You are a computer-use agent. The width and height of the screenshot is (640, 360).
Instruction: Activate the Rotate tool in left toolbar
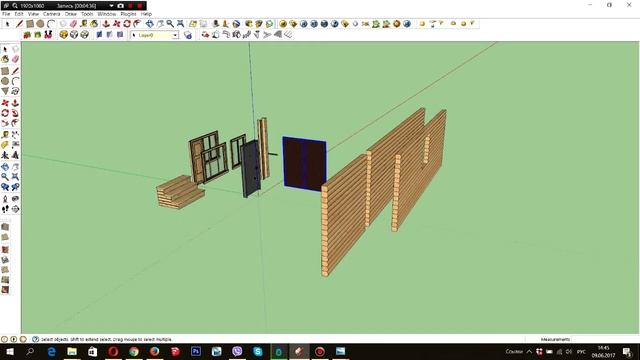pyautogui.click(x=5, y=113)
